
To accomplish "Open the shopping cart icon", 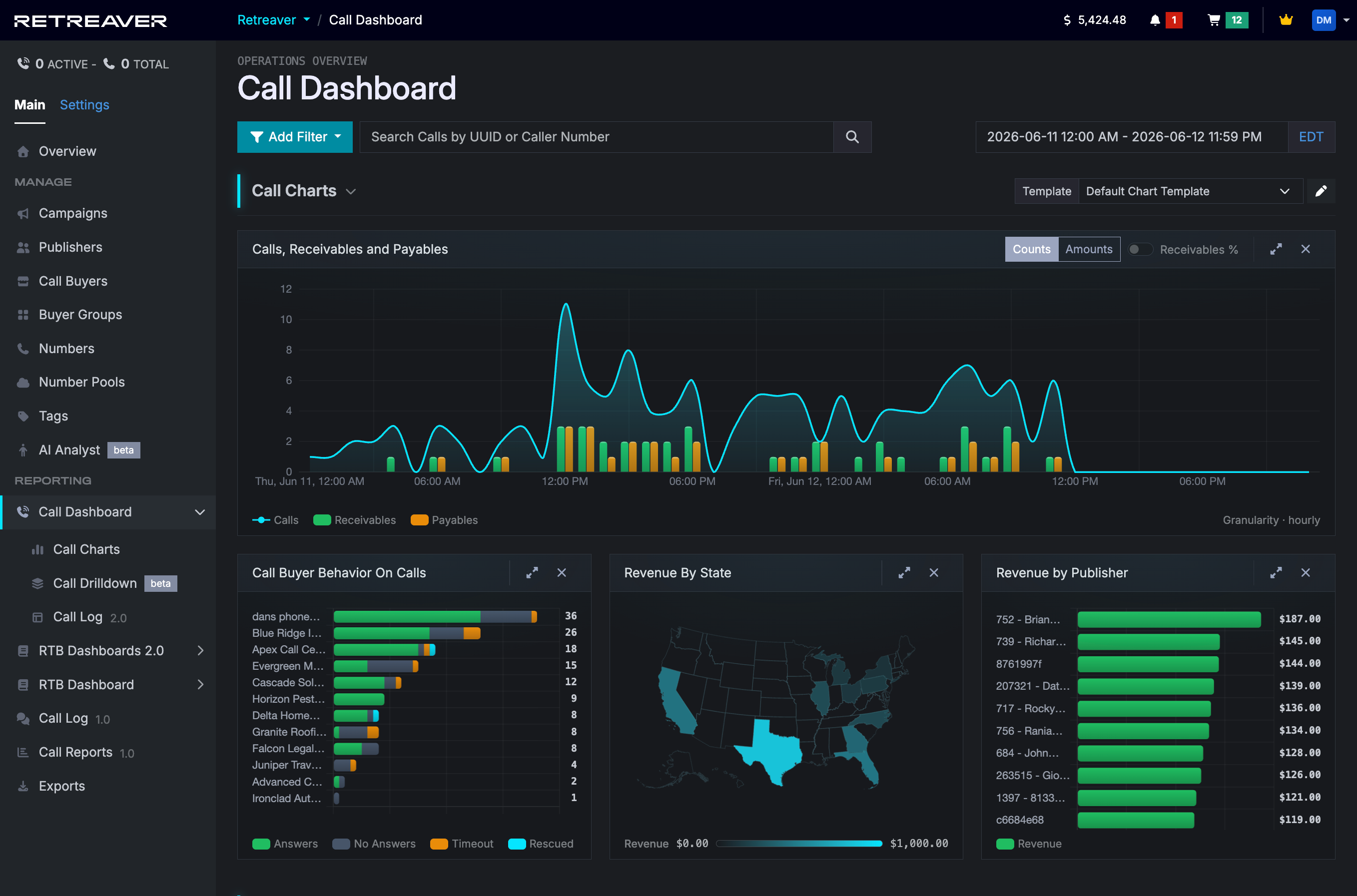I will [x=1214, y=20].
